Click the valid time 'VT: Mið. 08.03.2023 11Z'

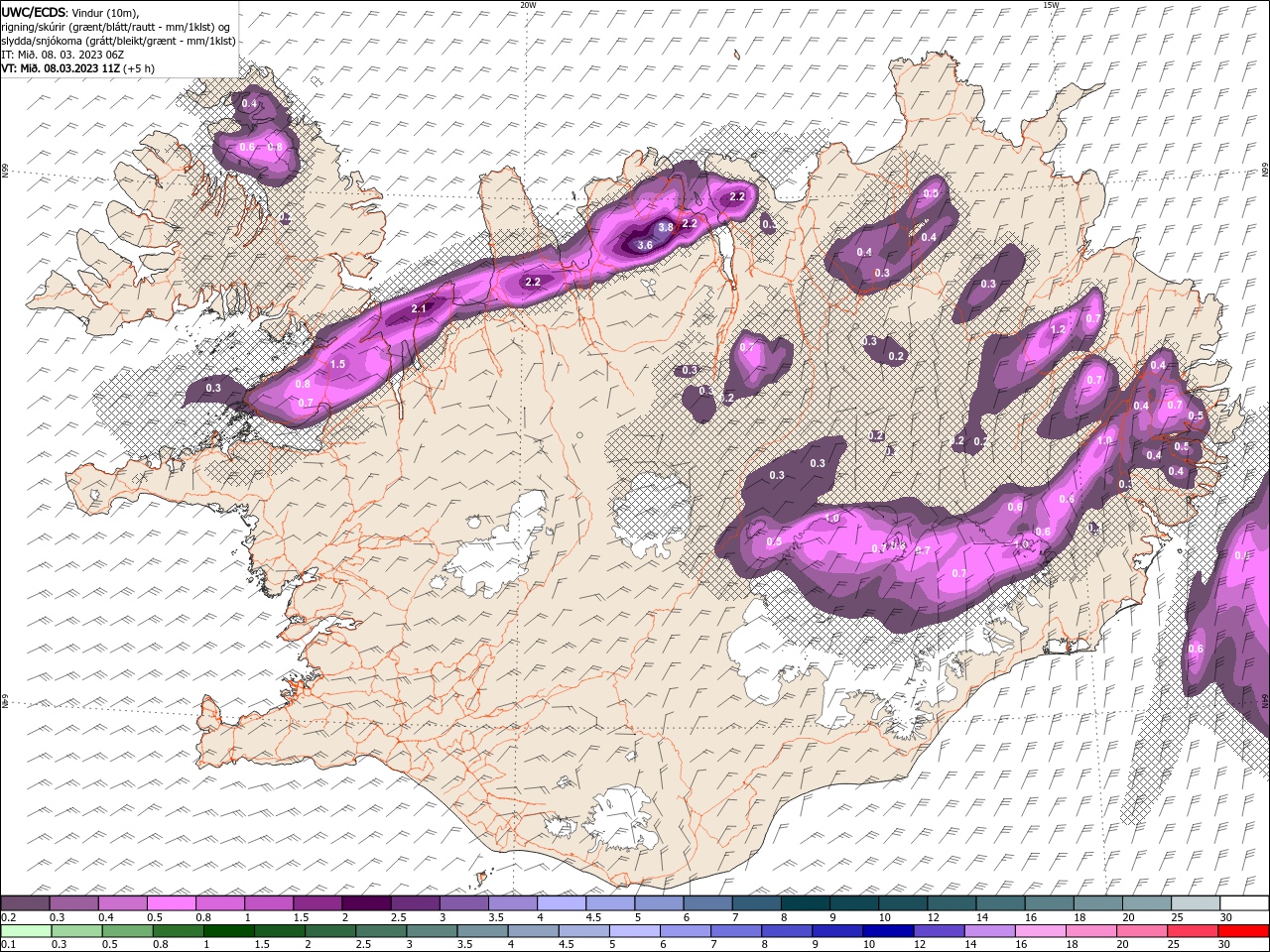61,68
